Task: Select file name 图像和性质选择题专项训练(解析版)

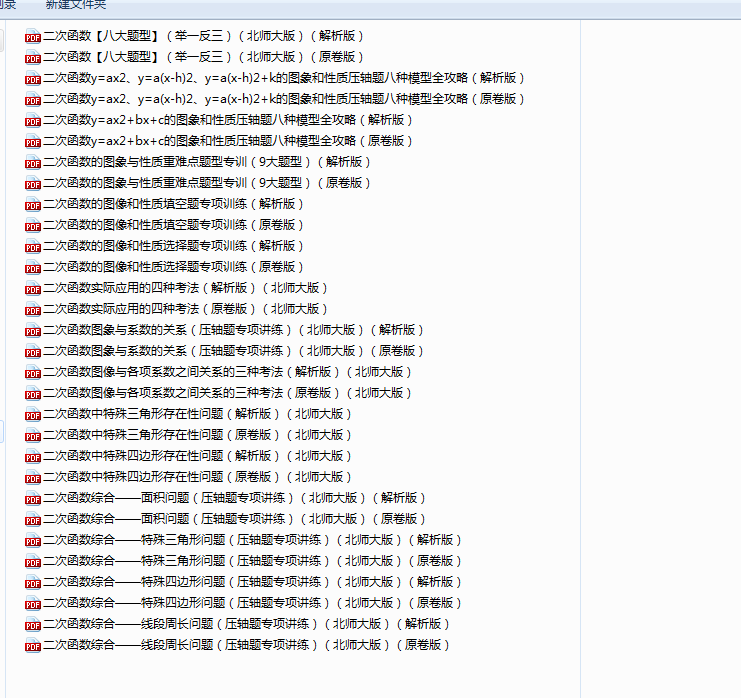Action: [173, 246]
